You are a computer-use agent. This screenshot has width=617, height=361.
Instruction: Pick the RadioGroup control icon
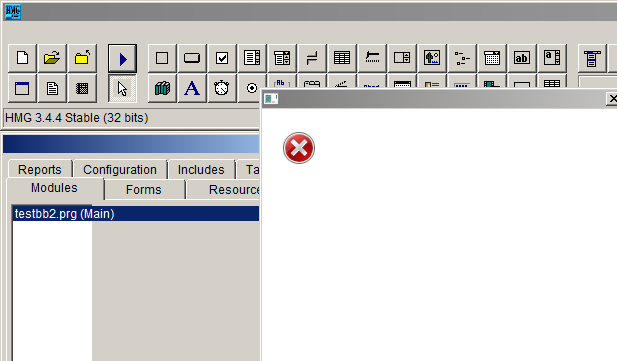tap(249, 88)
